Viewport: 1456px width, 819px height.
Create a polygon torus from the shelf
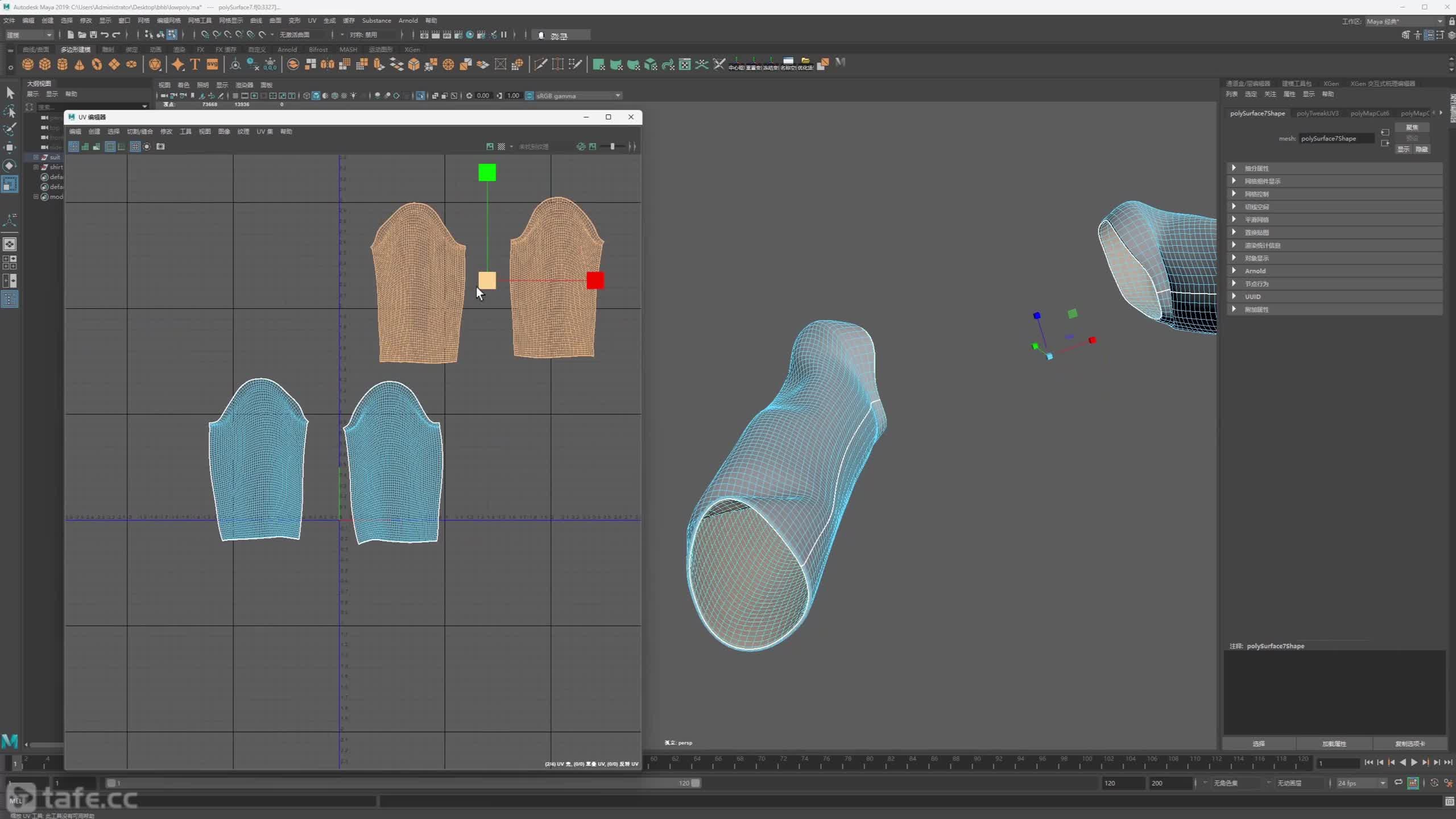point(97,64)
